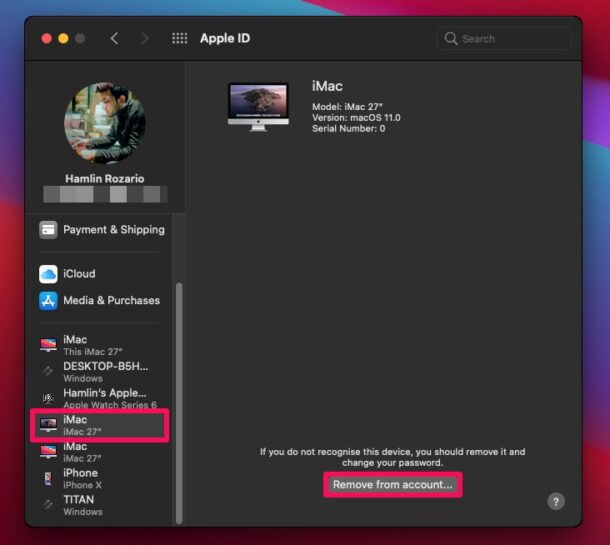610x545 pixels.
Task: Show all preferences grid icon
Action: point(179,38)
